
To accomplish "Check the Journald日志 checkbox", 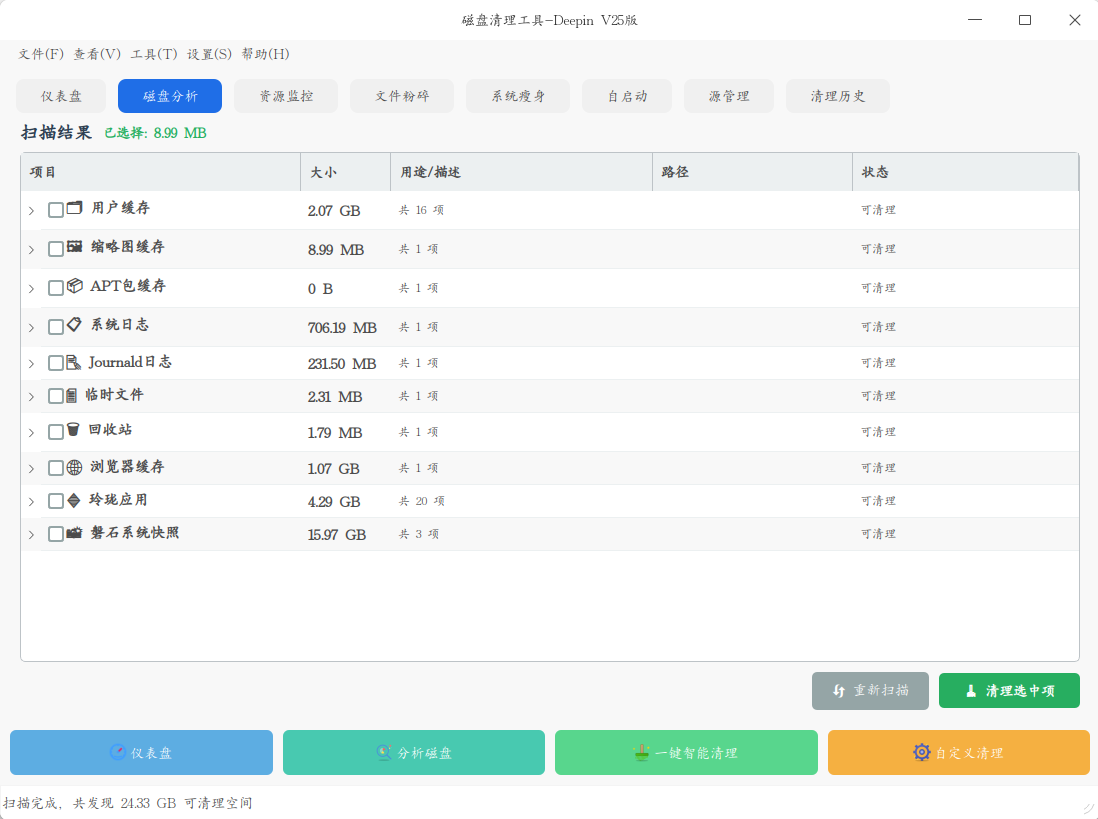I will [x=56, y=363].
